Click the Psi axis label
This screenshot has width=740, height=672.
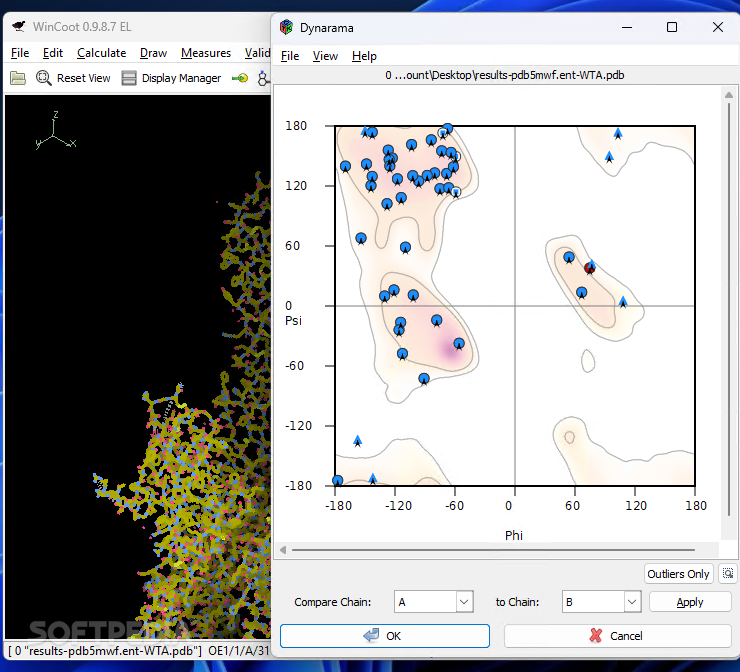coord(293,320)
